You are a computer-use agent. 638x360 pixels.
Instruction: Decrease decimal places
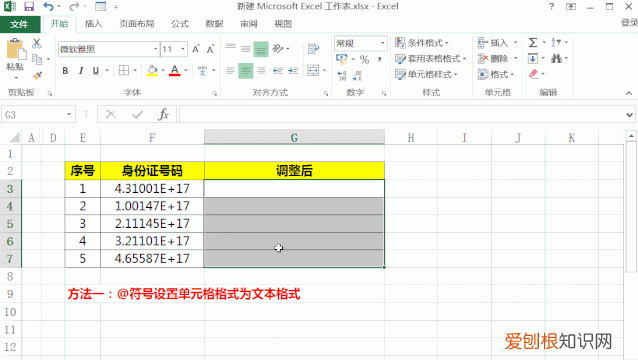click(357, 75)
